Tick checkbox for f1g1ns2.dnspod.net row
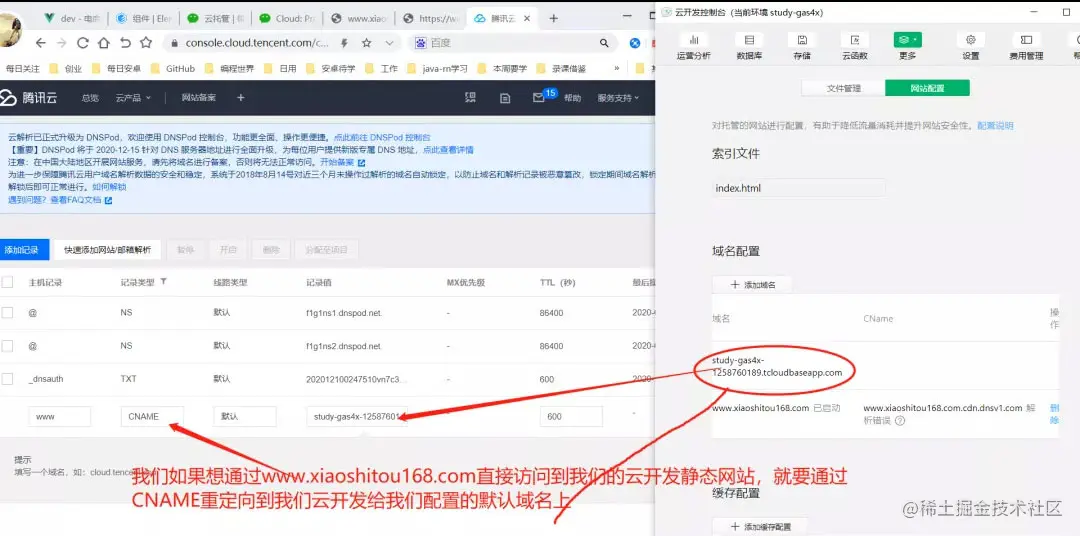The height and width of the screenshot is (536, 1080). click(8, 346)
